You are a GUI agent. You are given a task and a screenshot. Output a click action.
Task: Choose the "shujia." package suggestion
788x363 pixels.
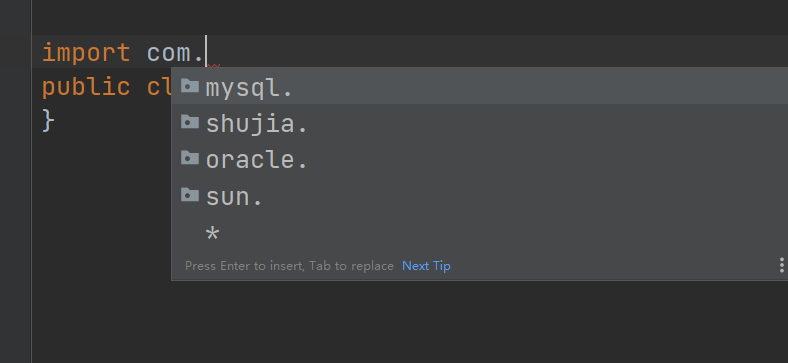tap(479, 122)
